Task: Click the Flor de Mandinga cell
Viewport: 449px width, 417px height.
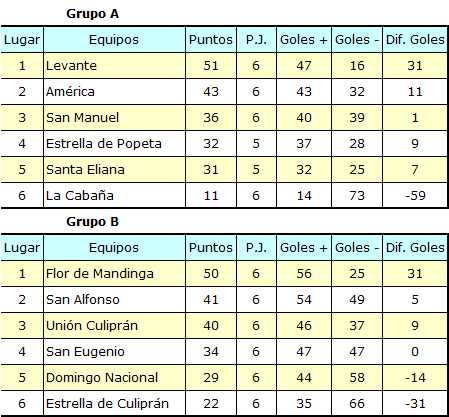Action: pyautogui.click(x=114, y=274)
